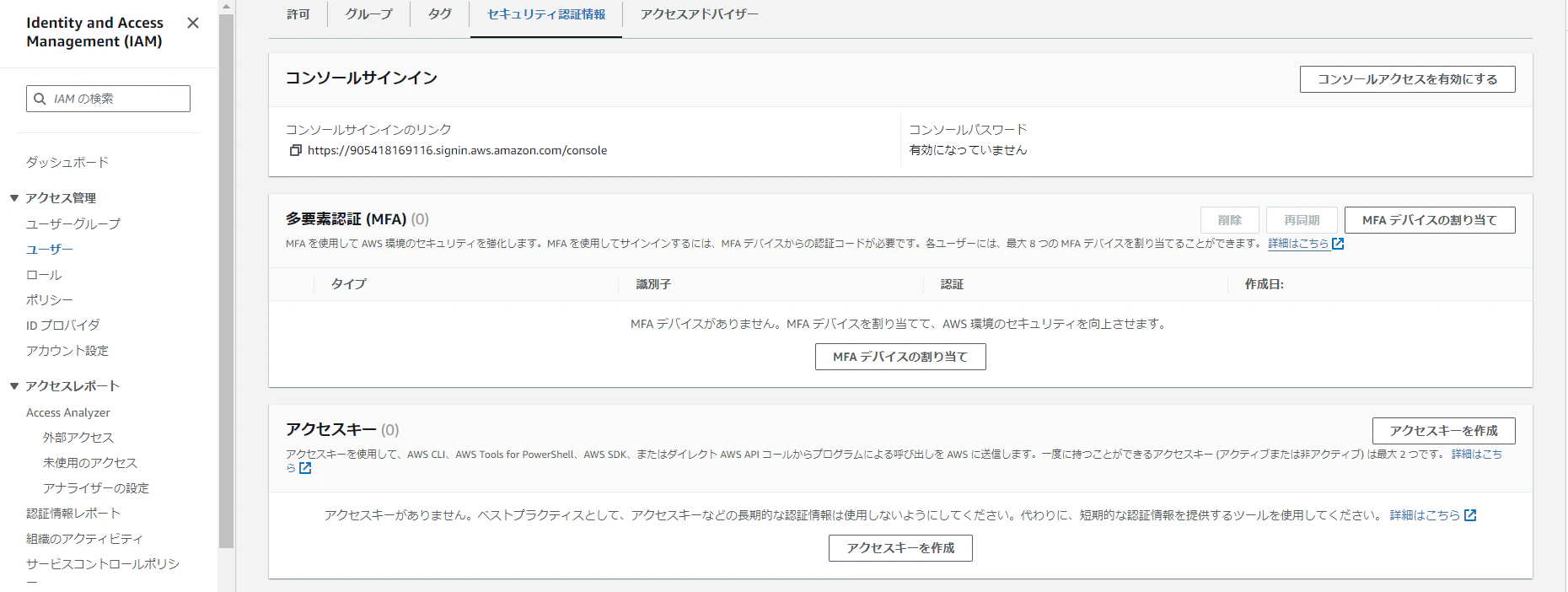Open 認証情報レポート
The height and width of the screenshot is (592, 1568).
click(73, 513)
